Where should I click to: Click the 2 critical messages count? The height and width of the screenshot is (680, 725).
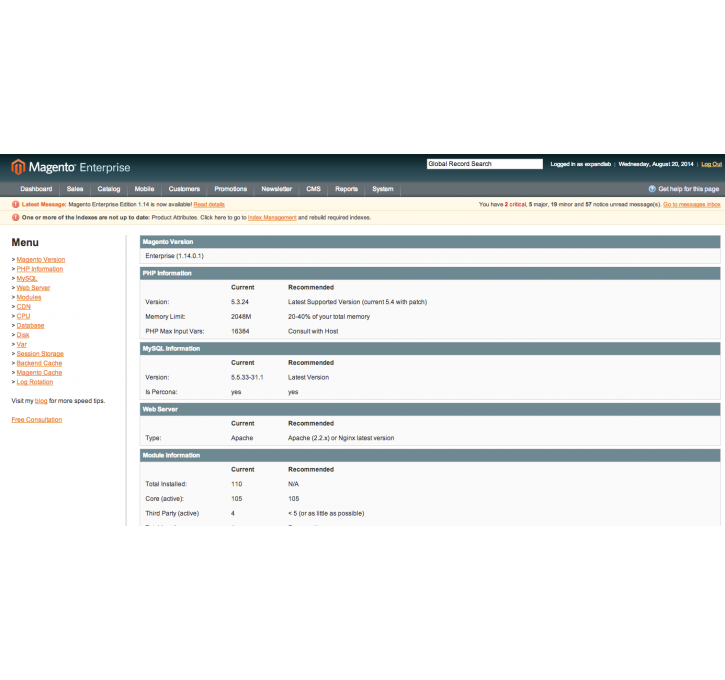pyautogui.click(x=515, y=204)
